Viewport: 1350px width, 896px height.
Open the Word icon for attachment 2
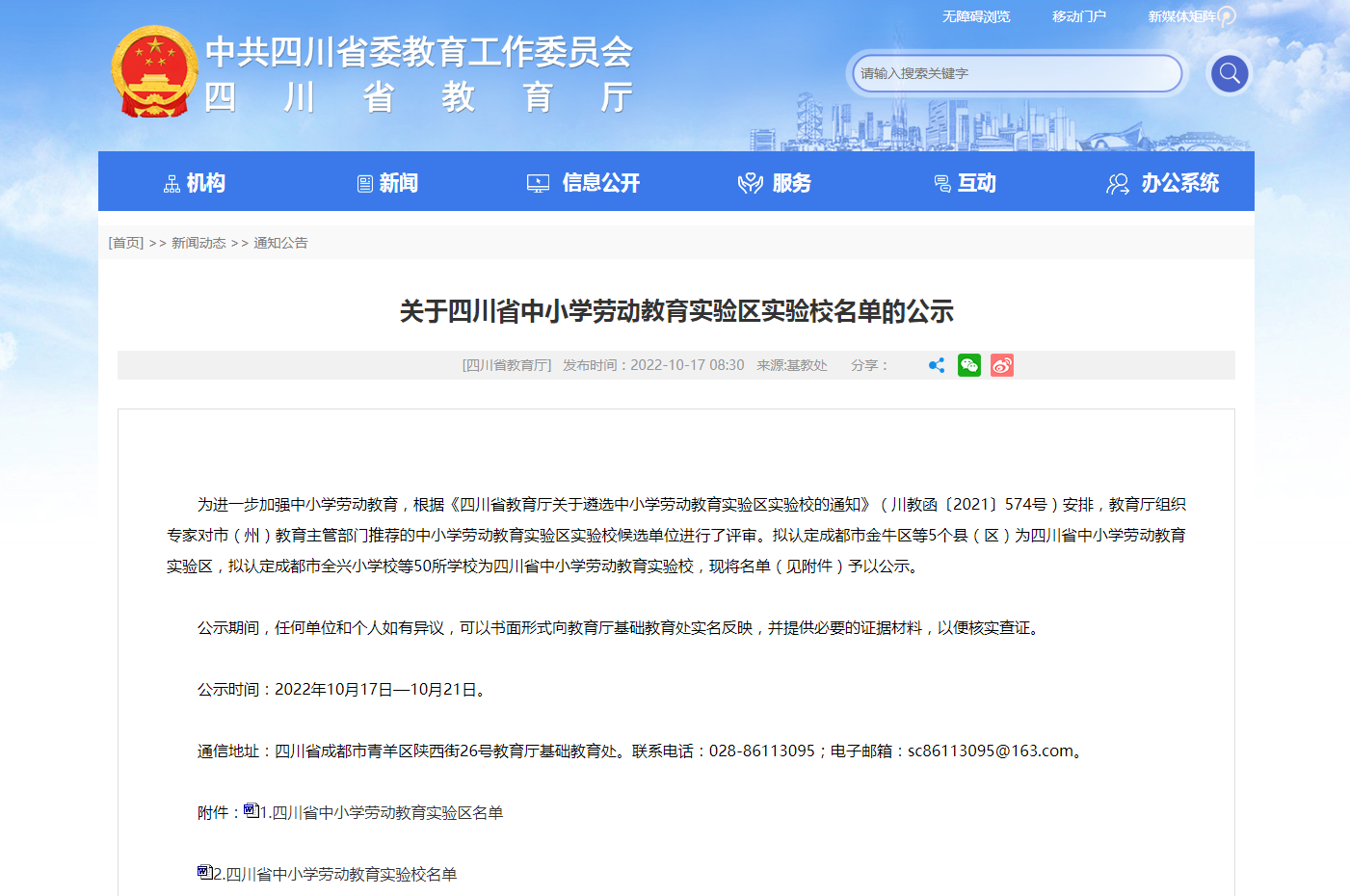pyautogui.click(x=204, y=873)
